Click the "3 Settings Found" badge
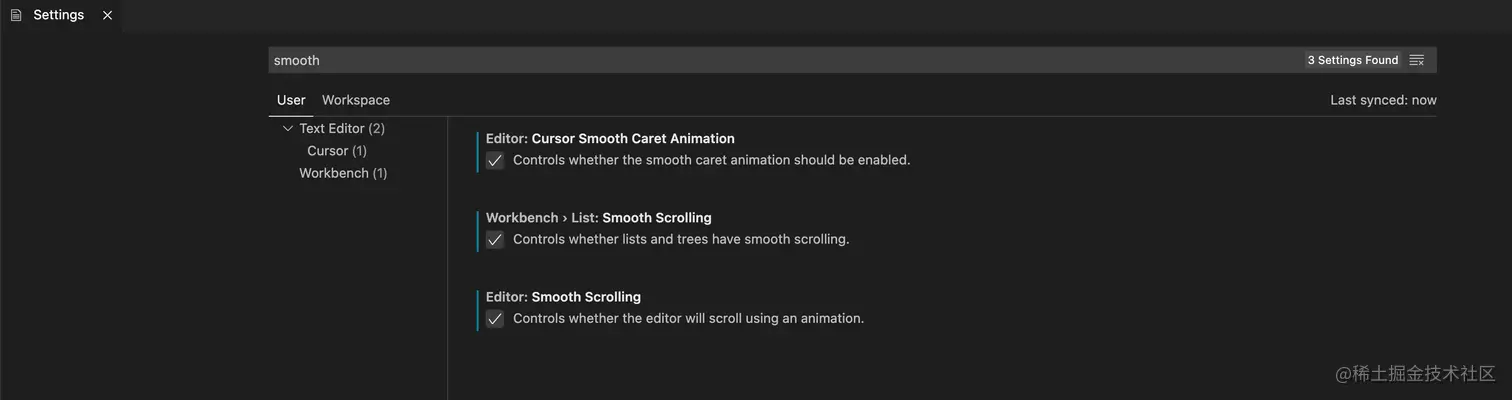Image resolution: width=1512 pixels, height=400 pixels. coord(1352,60)
